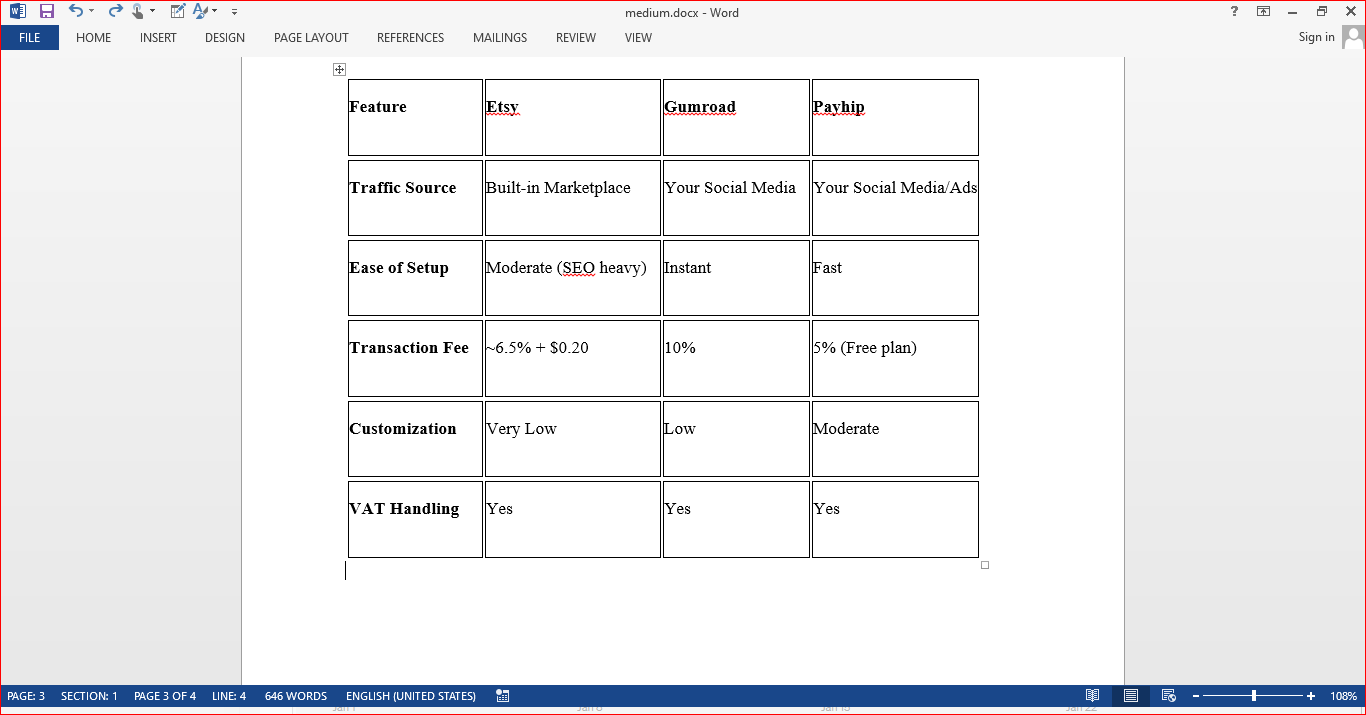Viewport: 1366px width, 715px height.
Task: Click PAGE 3 OF 4 status indicator
Action: tap(165, 696)
